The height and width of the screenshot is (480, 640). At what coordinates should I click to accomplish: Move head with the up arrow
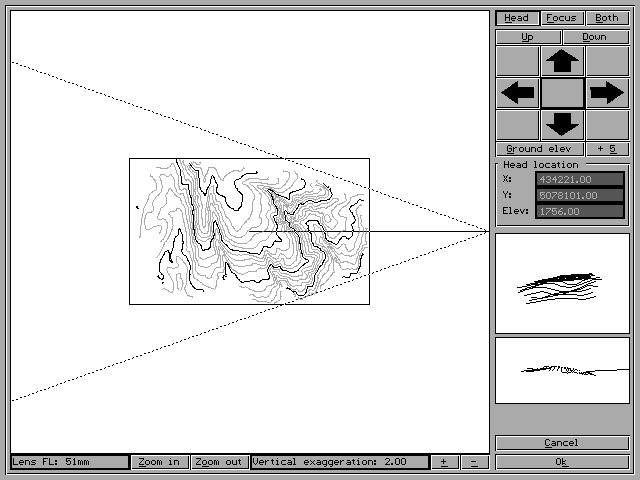562,61
